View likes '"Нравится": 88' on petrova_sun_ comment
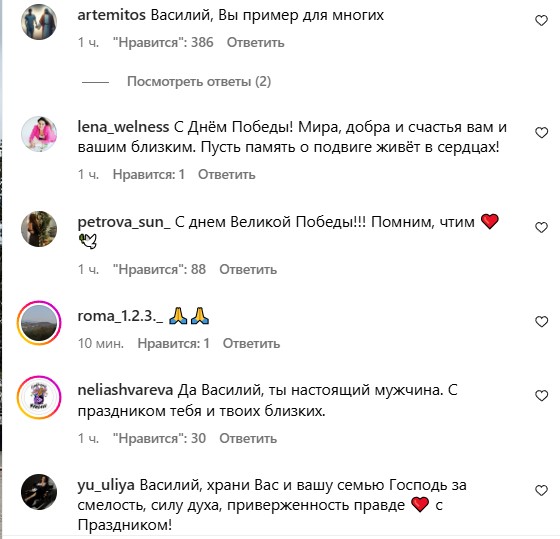 [x=159, y=269]
